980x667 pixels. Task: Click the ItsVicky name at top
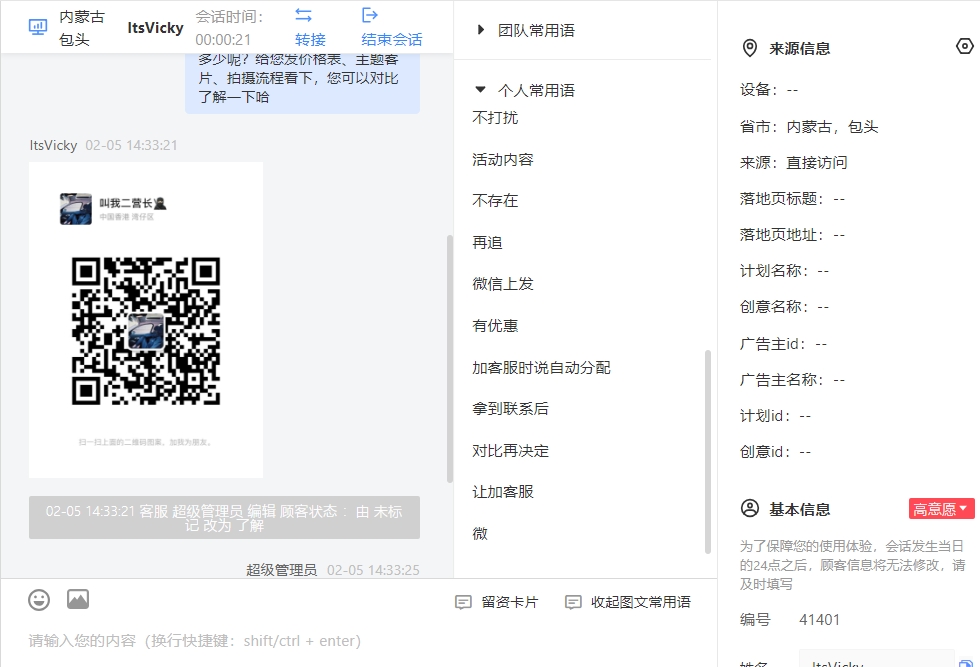coord(155,28)
